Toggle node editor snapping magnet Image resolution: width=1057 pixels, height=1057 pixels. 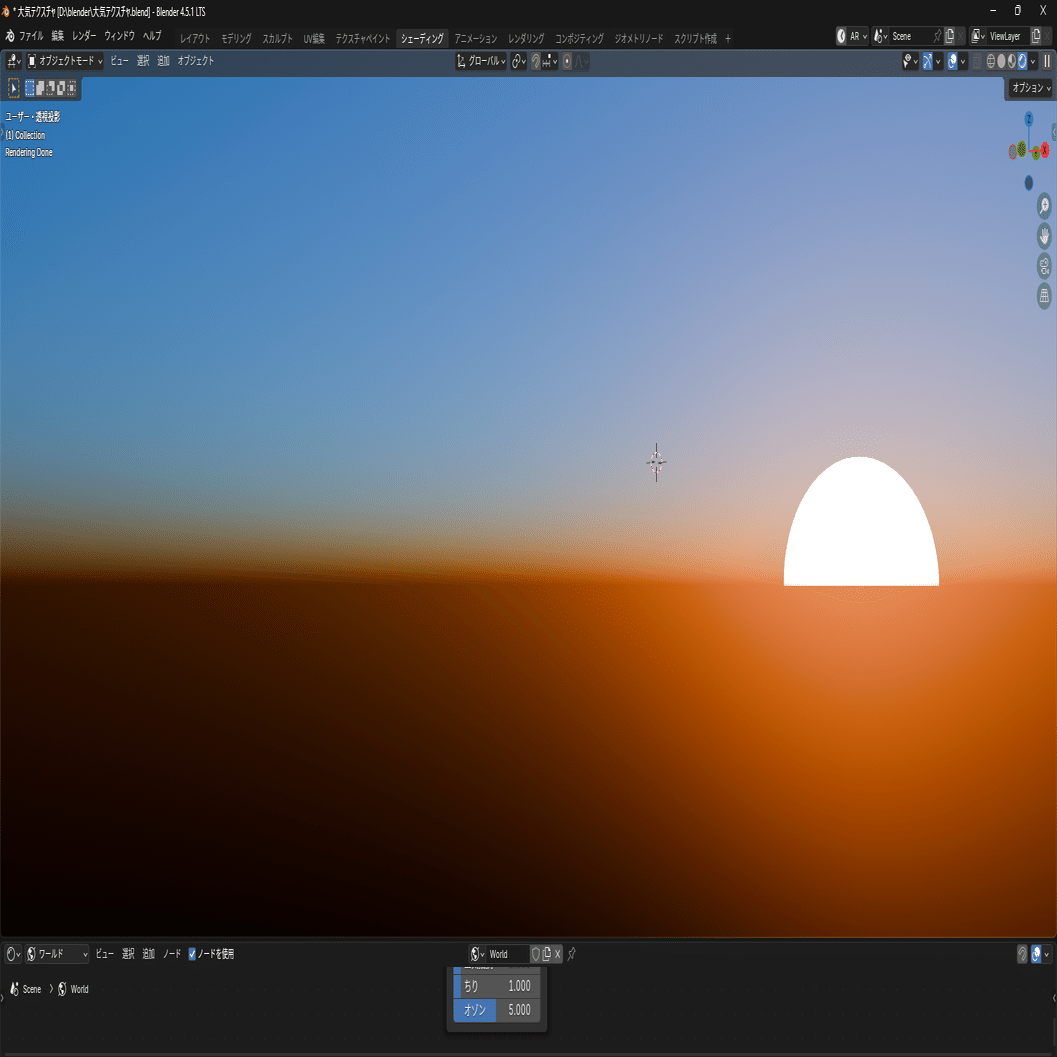pos(1022,954)
